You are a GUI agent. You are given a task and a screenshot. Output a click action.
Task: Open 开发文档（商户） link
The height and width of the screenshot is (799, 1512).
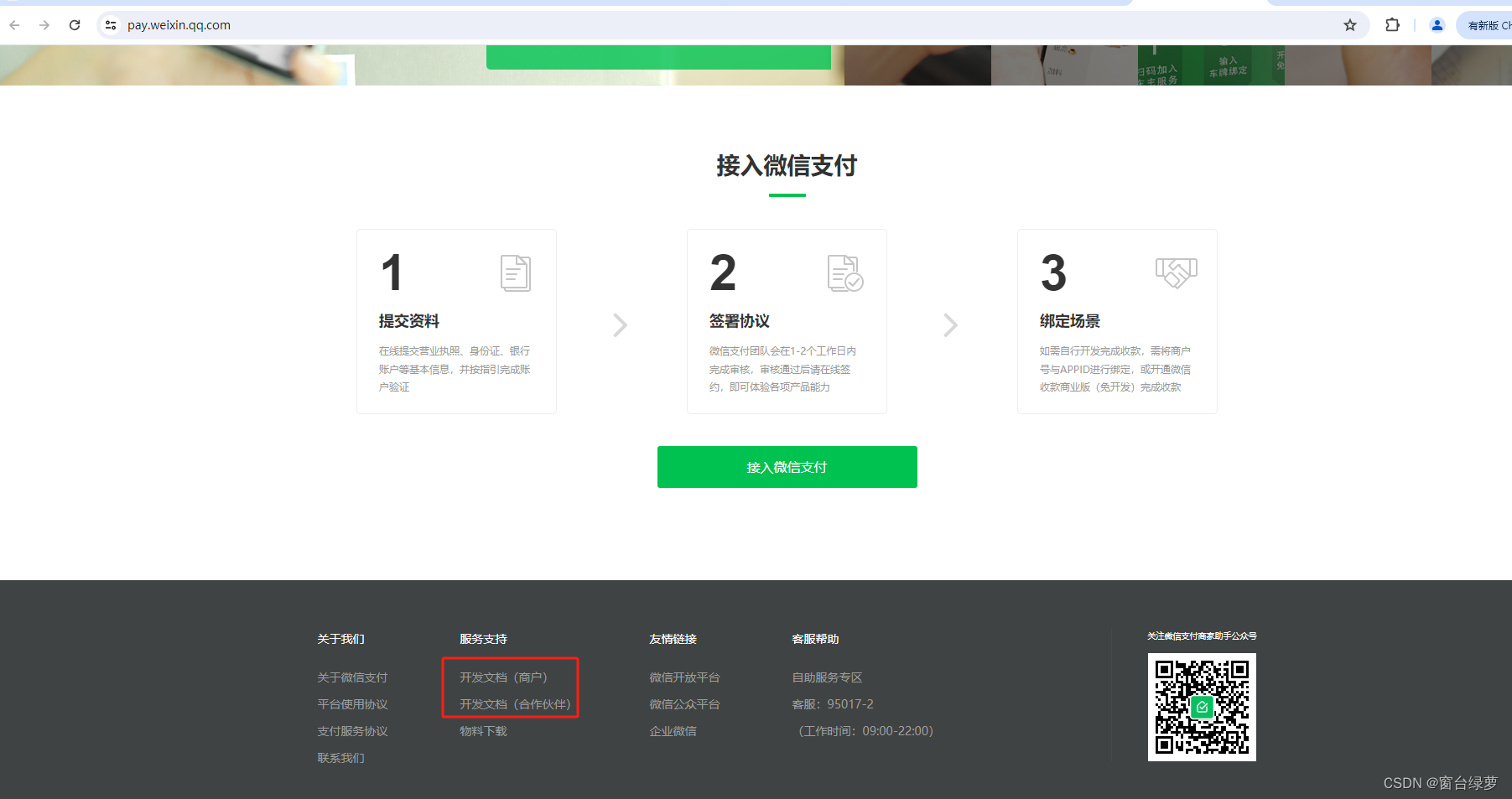tap(503, 677)
